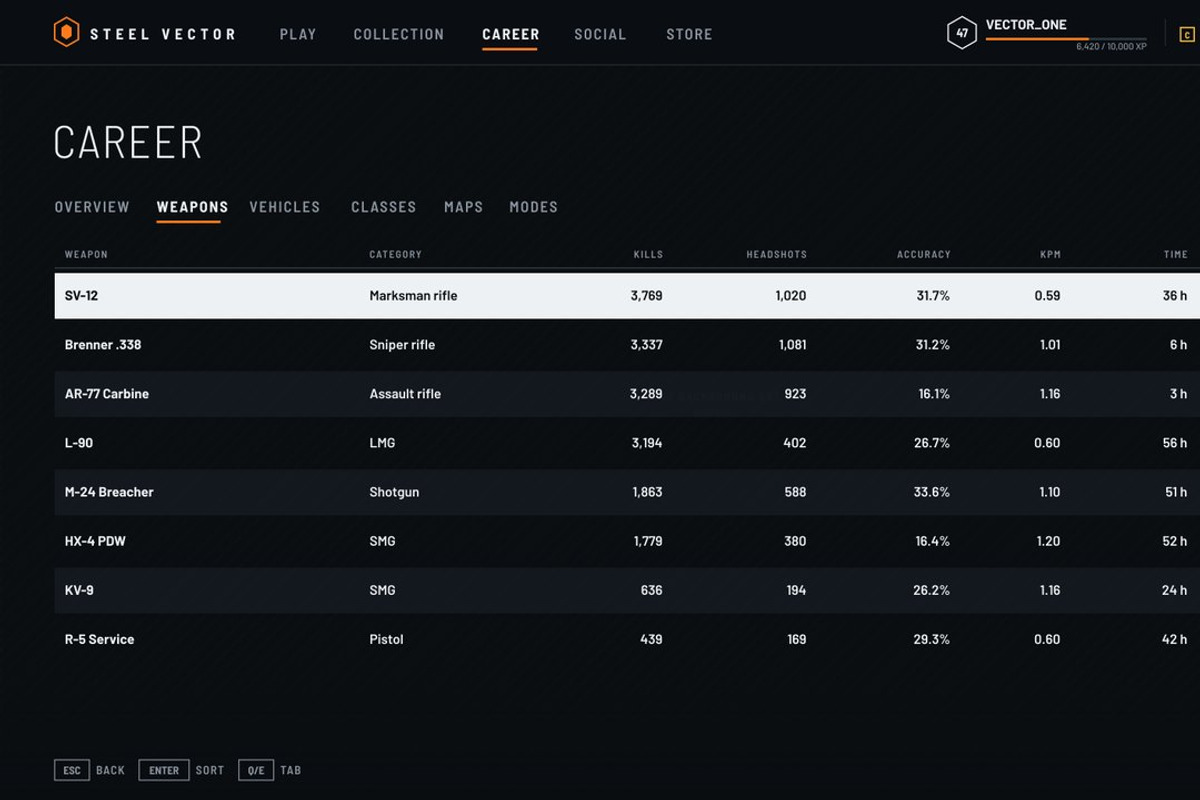The width and height of the screenshot is (1200, 800).
Task: Click the Sniper rifle category cell
Action: [x=402, y=345]
